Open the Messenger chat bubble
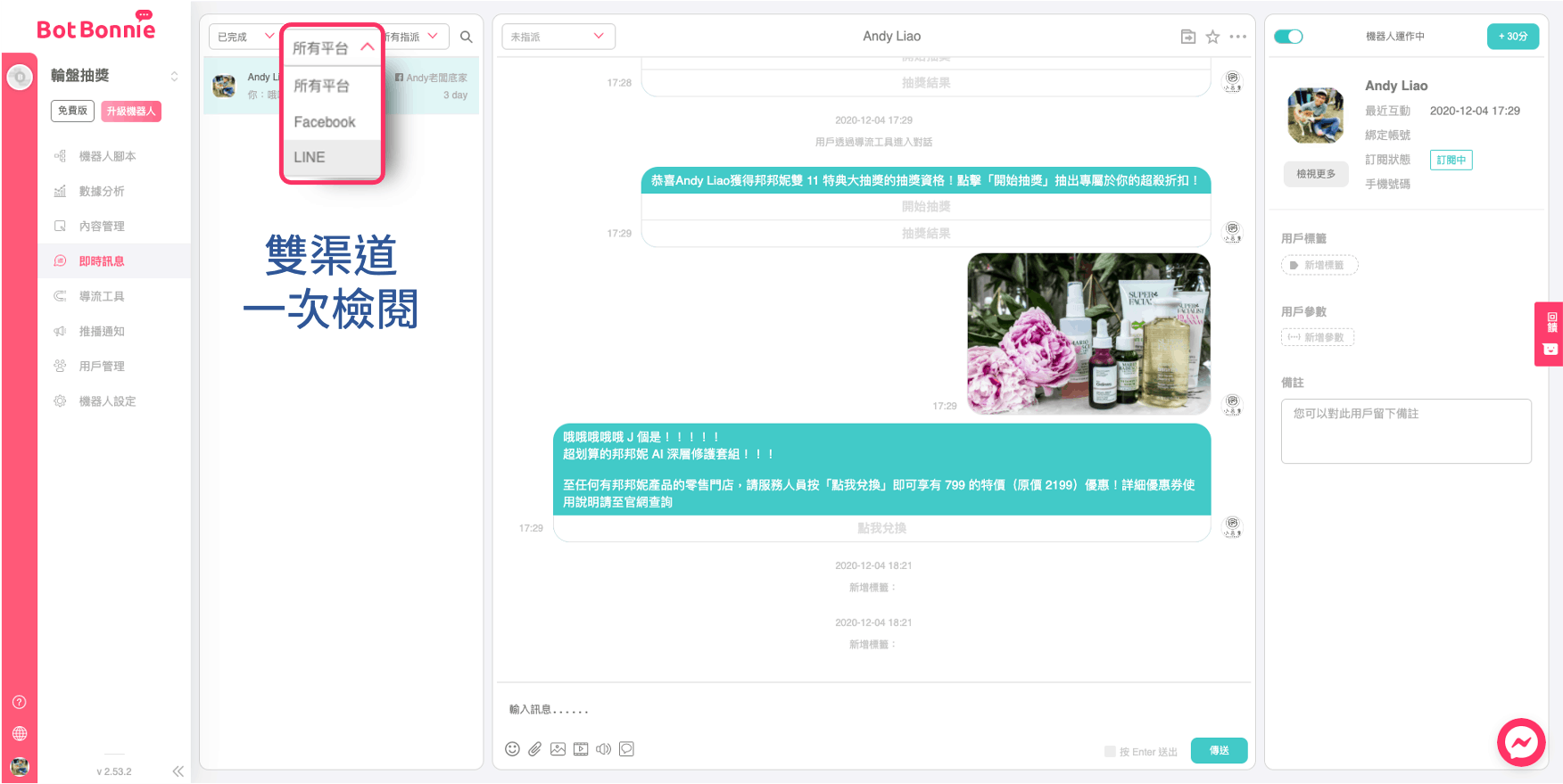The height and width of the screenshot is (784, 1563). [x=1521, y=742]
